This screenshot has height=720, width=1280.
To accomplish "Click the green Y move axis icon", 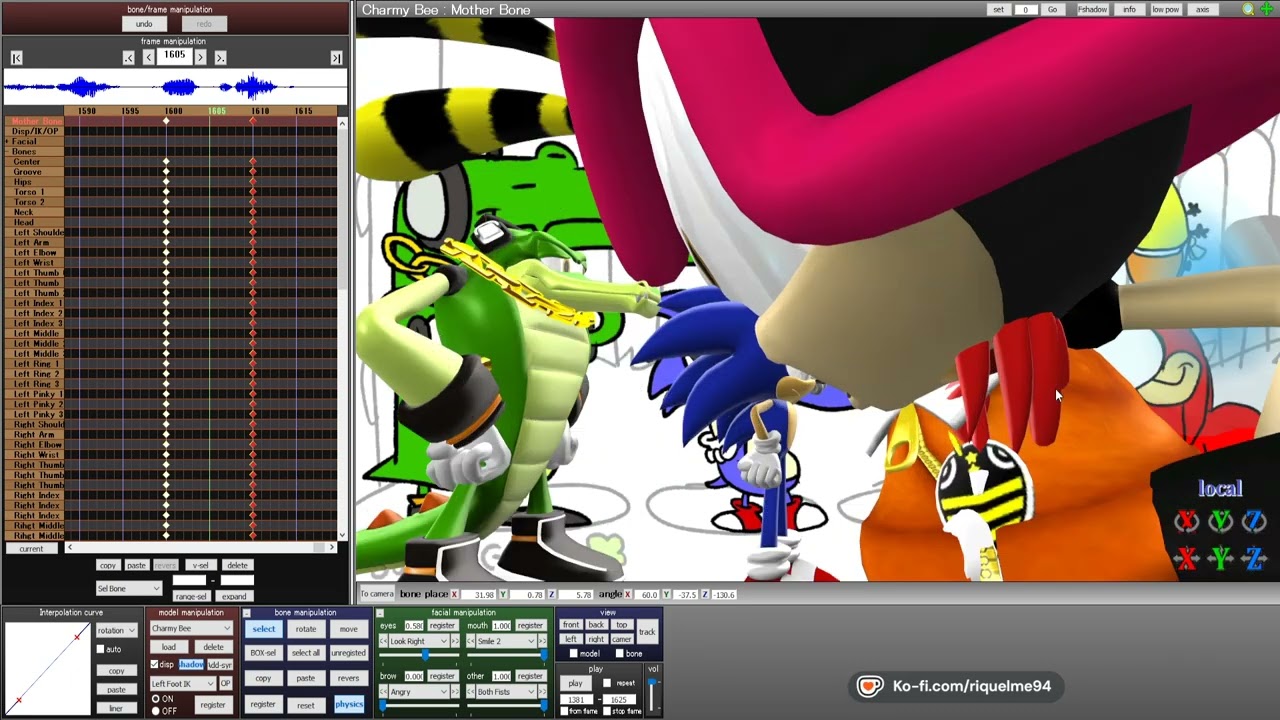I will pos(1221,559).
